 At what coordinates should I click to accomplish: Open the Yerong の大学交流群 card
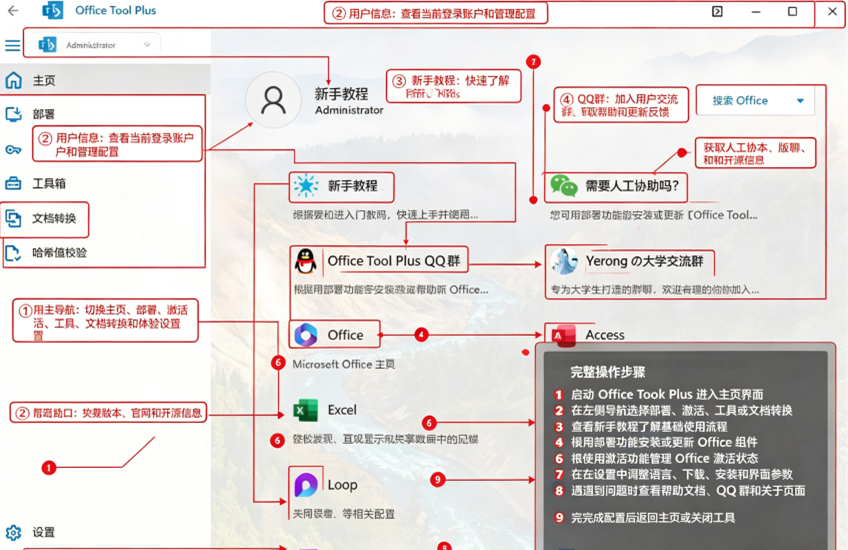[x=630, y=262]
